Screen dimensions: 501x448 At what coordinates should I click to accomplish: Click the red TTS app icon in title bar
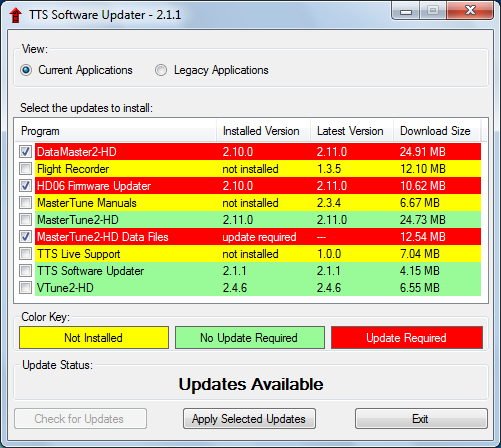pyautogui.click(x=15, y=15)
